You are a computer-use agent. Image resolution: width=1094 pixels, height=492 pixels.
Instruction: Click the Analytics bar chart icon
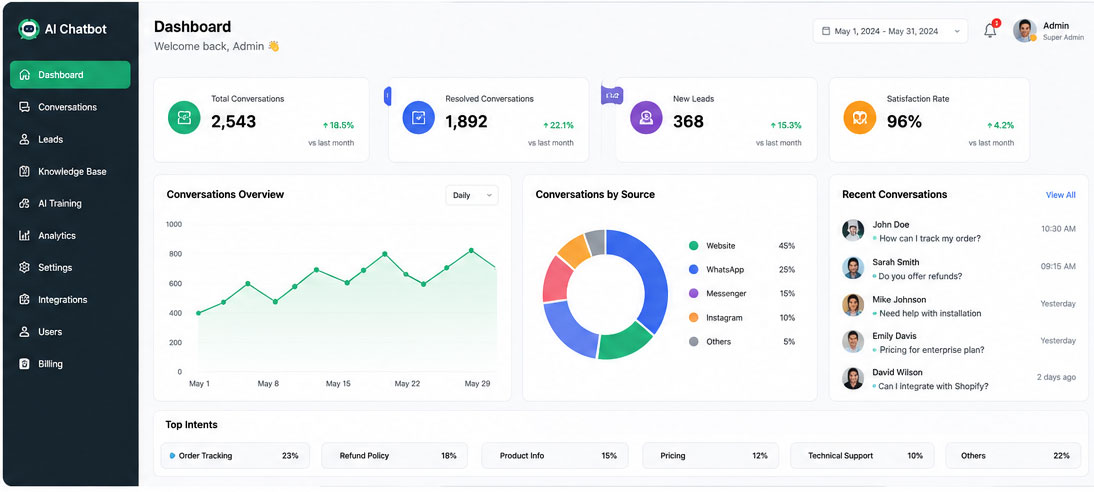coord(24,235)
